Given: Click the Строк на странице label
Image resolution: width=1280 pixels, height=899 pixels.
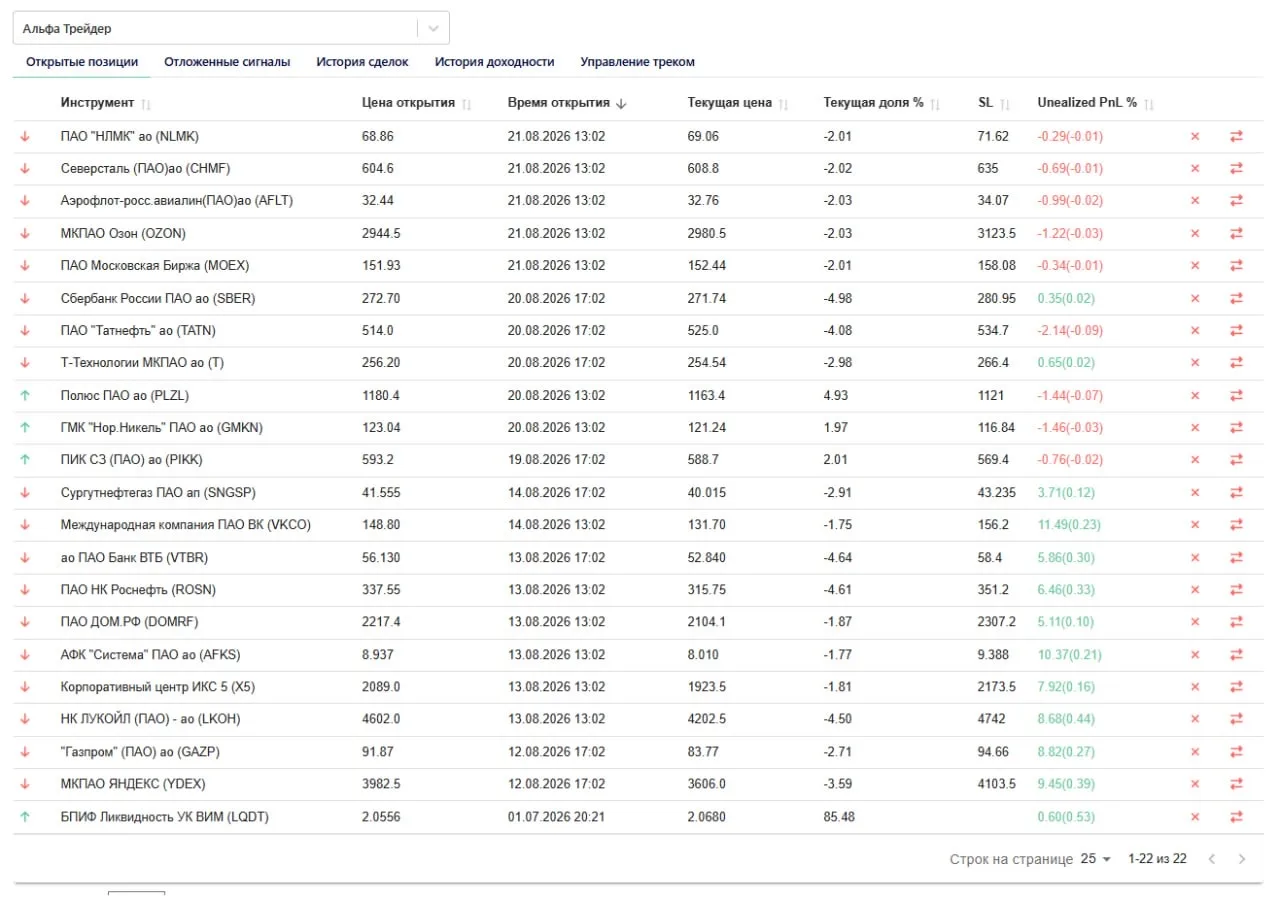Looking at the screenshot, I should [x=1011, y=859].
